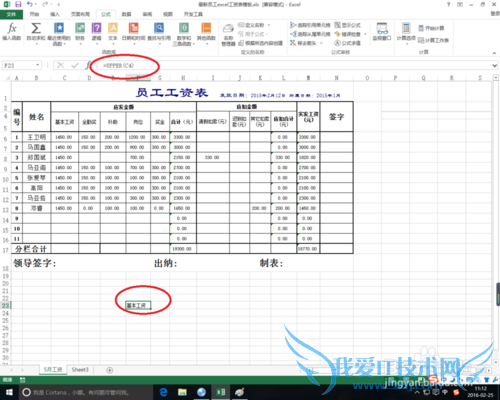Expand the Remove Arrows dropdown arrow
500x400 pixels.
pyautogui.click(x=321, y=43)
